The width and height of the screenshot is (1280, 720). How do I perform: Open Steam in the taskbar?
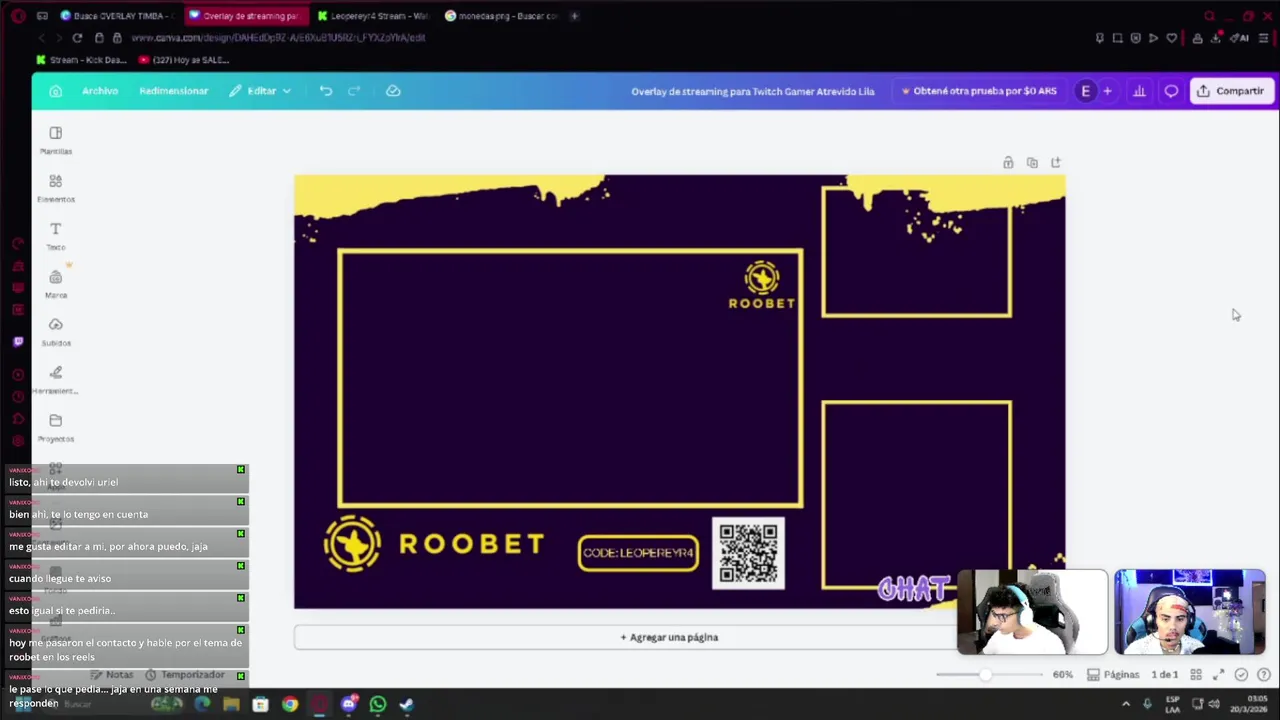pyautogui.click(x=407, y=704)
